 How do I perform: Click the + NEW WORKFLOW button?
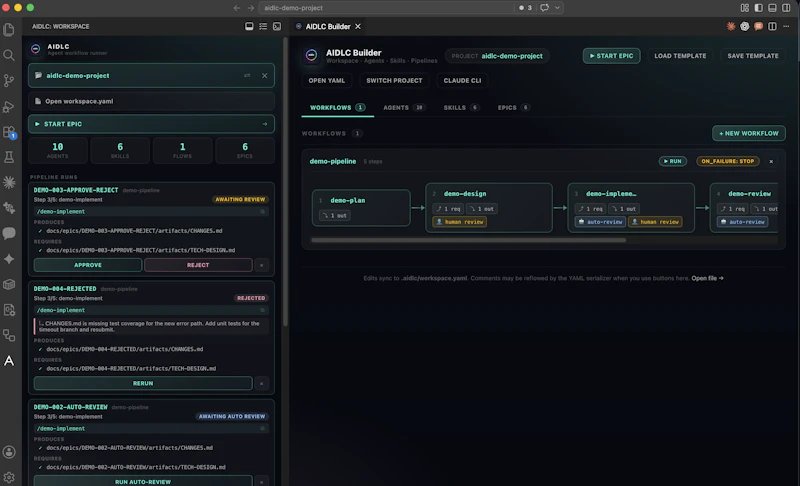pos(748,133)
